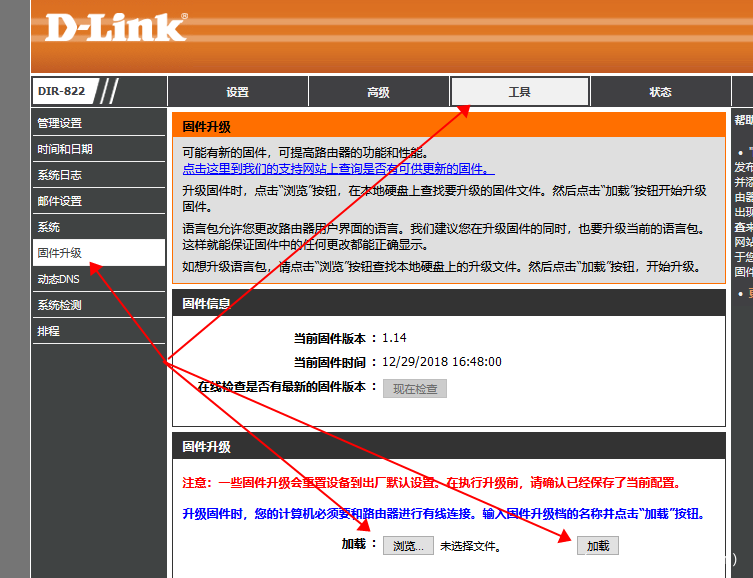Click the D-Link logo
This screenshot has height=578, width=753.
pyautogui.click(x=116, y=27)
